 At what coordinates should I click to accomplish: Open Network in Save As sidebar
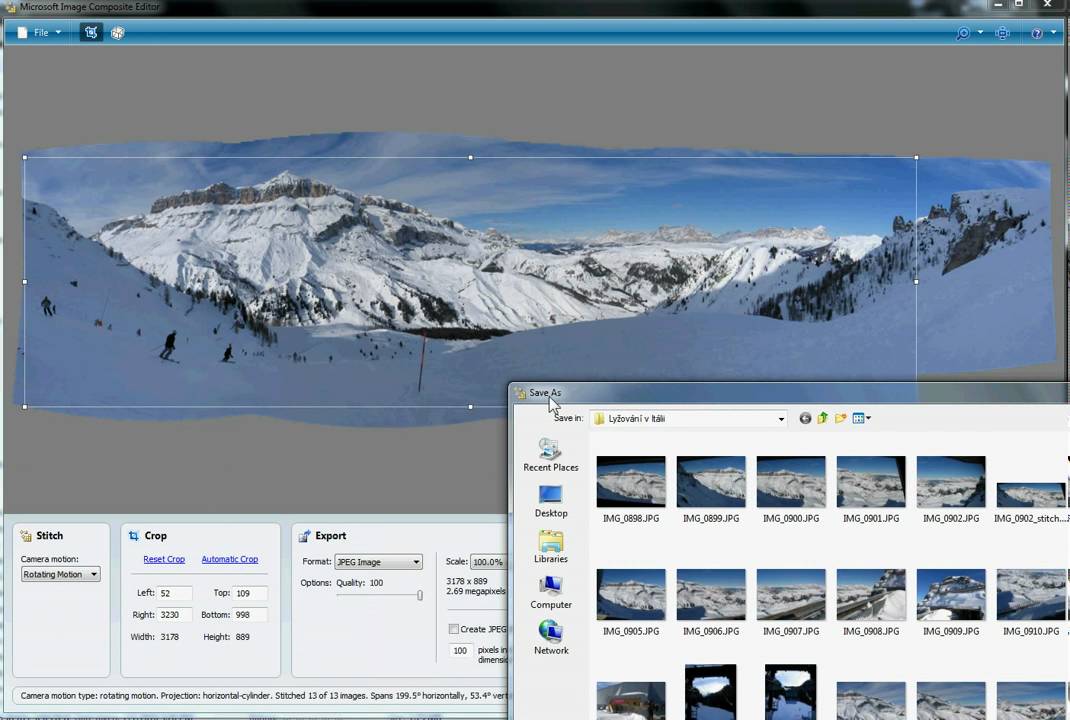551,638
